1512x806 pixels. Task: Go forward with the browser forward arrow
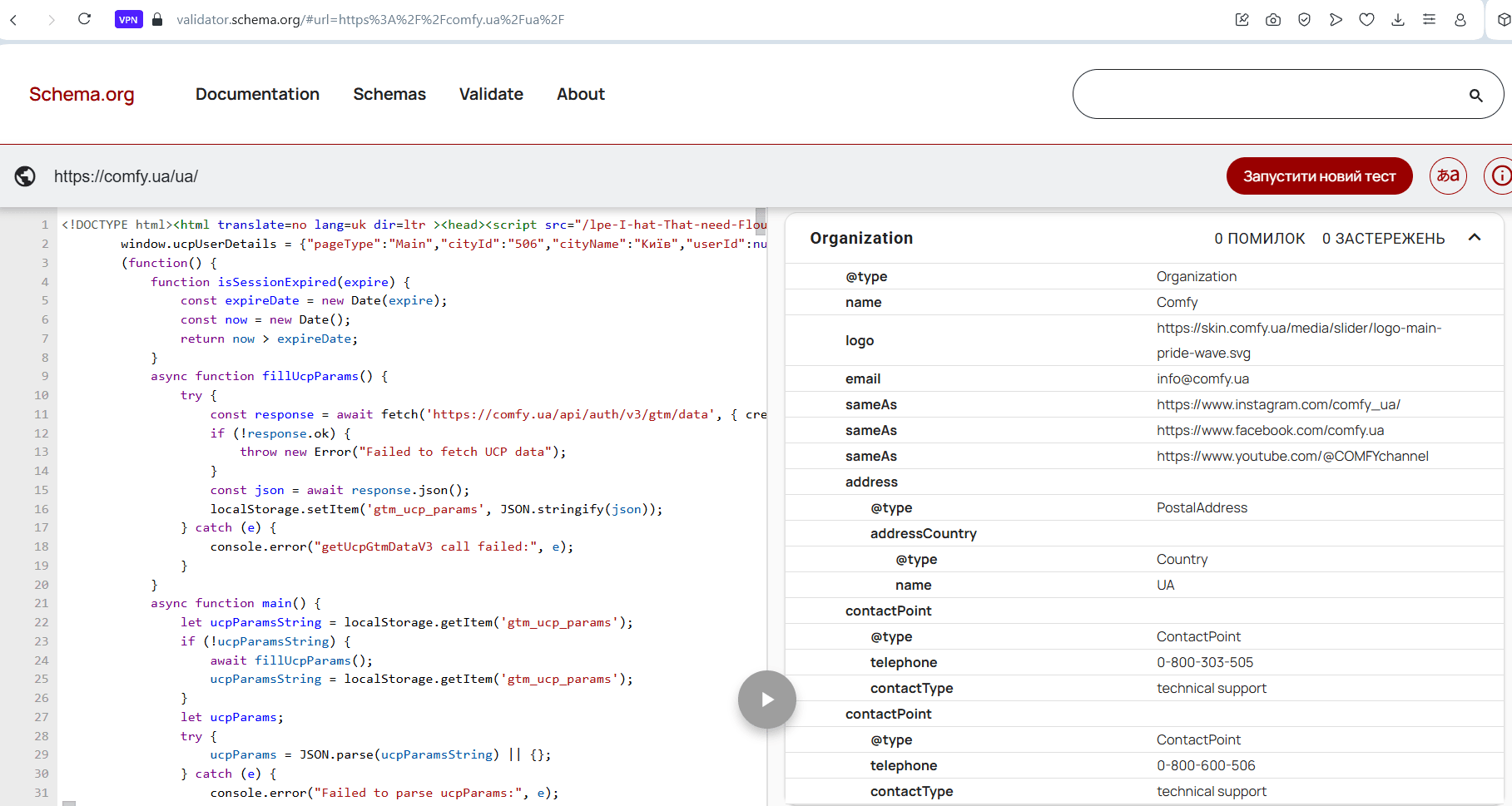click(51, 19)
